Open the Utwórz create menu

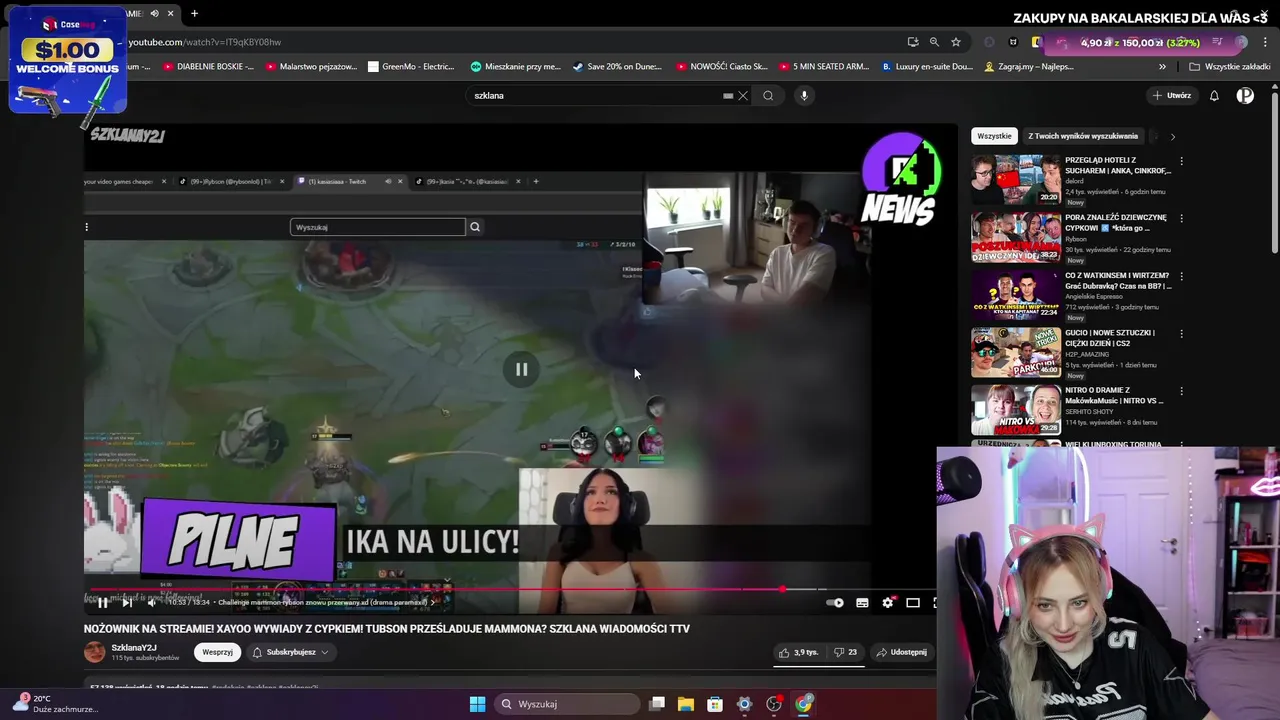(1171, 96)
